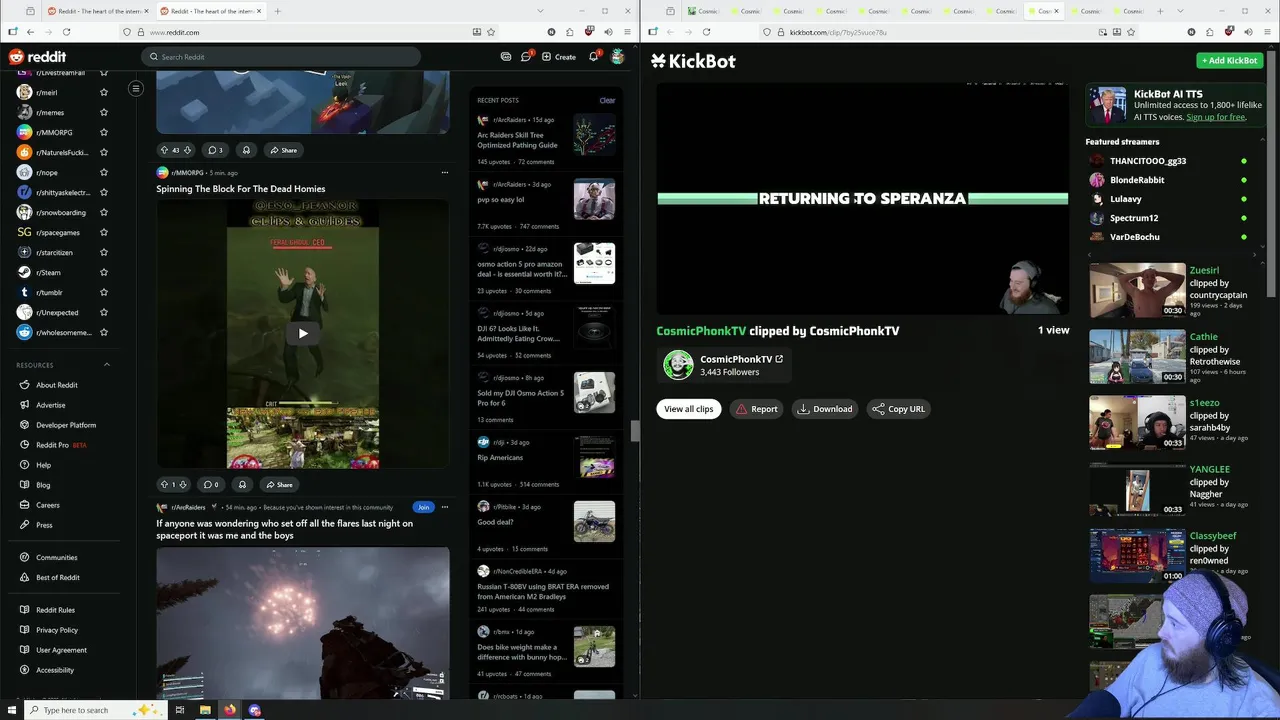The width and height of the screenshot is (1280, 720).
Task: Open Arc Raiders Skill Tree recent post
Action: coord(546,140)
